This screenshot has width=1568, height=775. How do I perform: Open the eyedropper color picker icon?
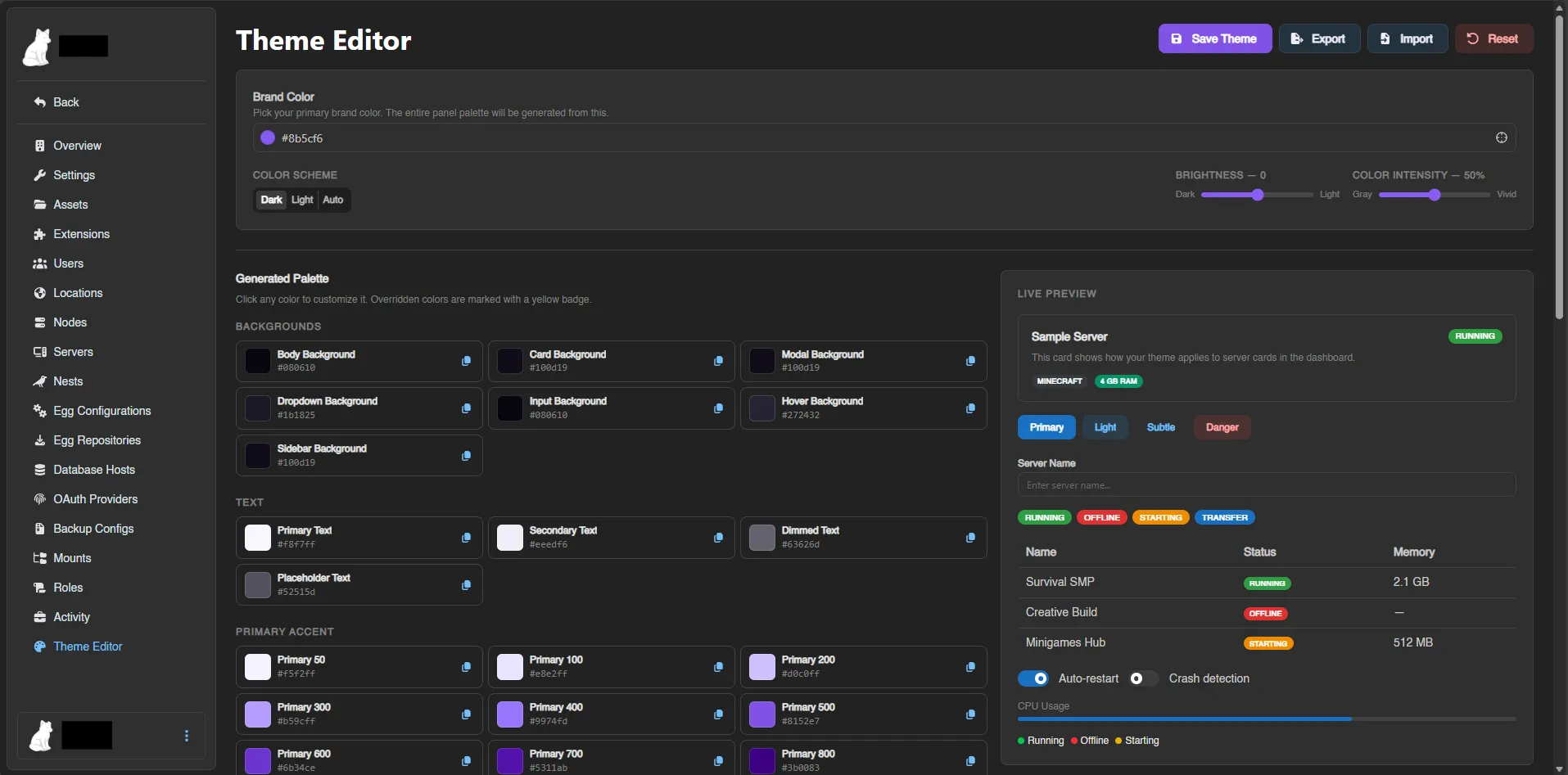(1501, 137)
